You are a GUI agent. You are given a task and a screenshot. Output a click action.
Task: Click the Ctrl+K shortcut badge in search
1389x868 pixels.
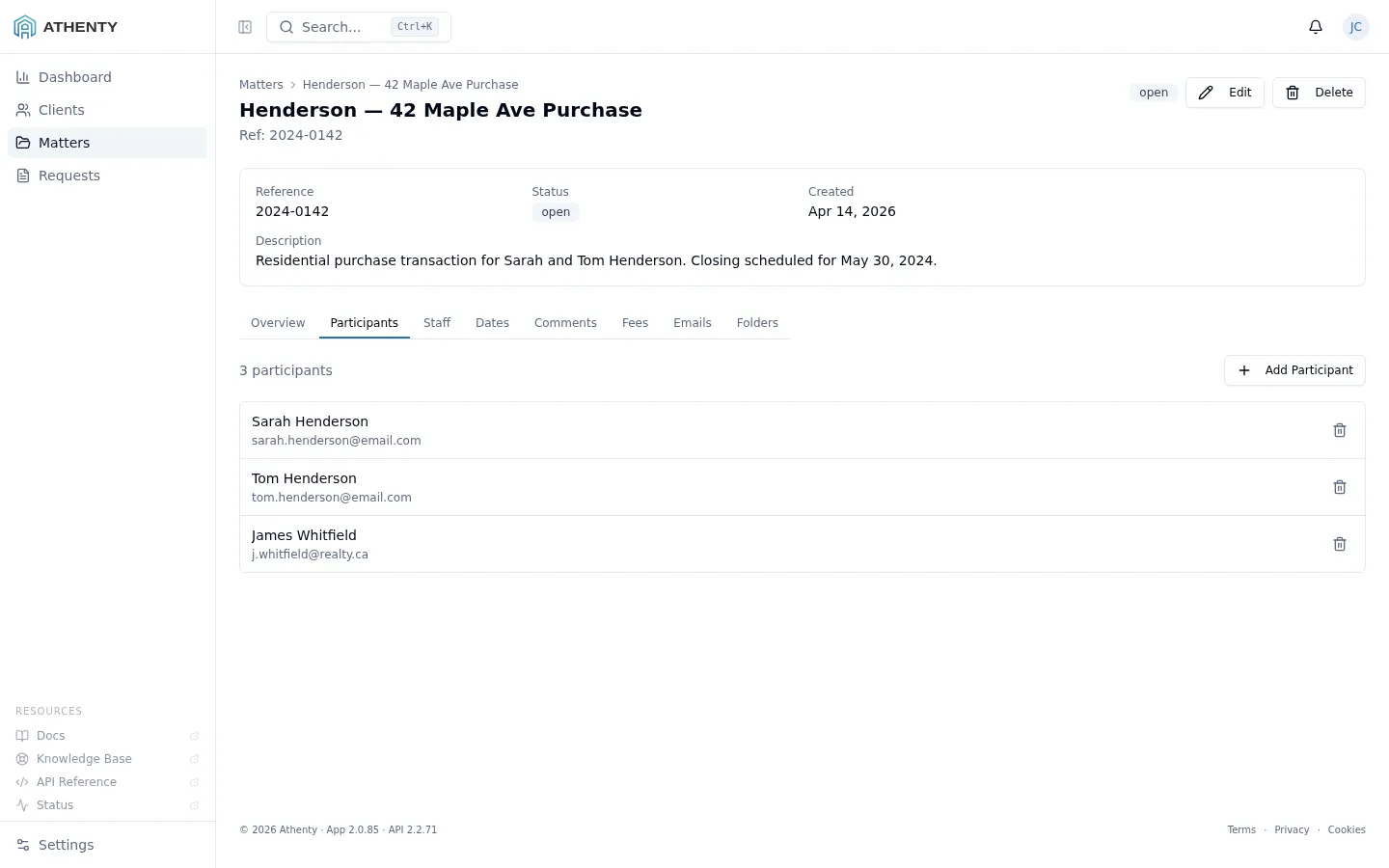point(415,27)
